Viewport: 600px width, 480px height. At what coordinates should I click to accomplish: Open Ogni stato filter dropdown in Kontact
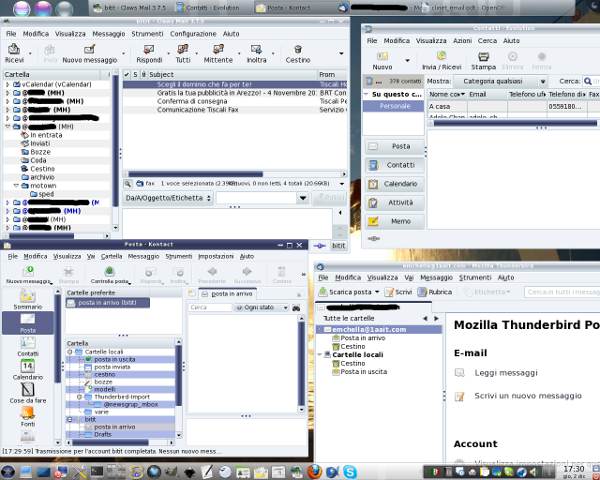pyautogui.click(x=261, y=307)
